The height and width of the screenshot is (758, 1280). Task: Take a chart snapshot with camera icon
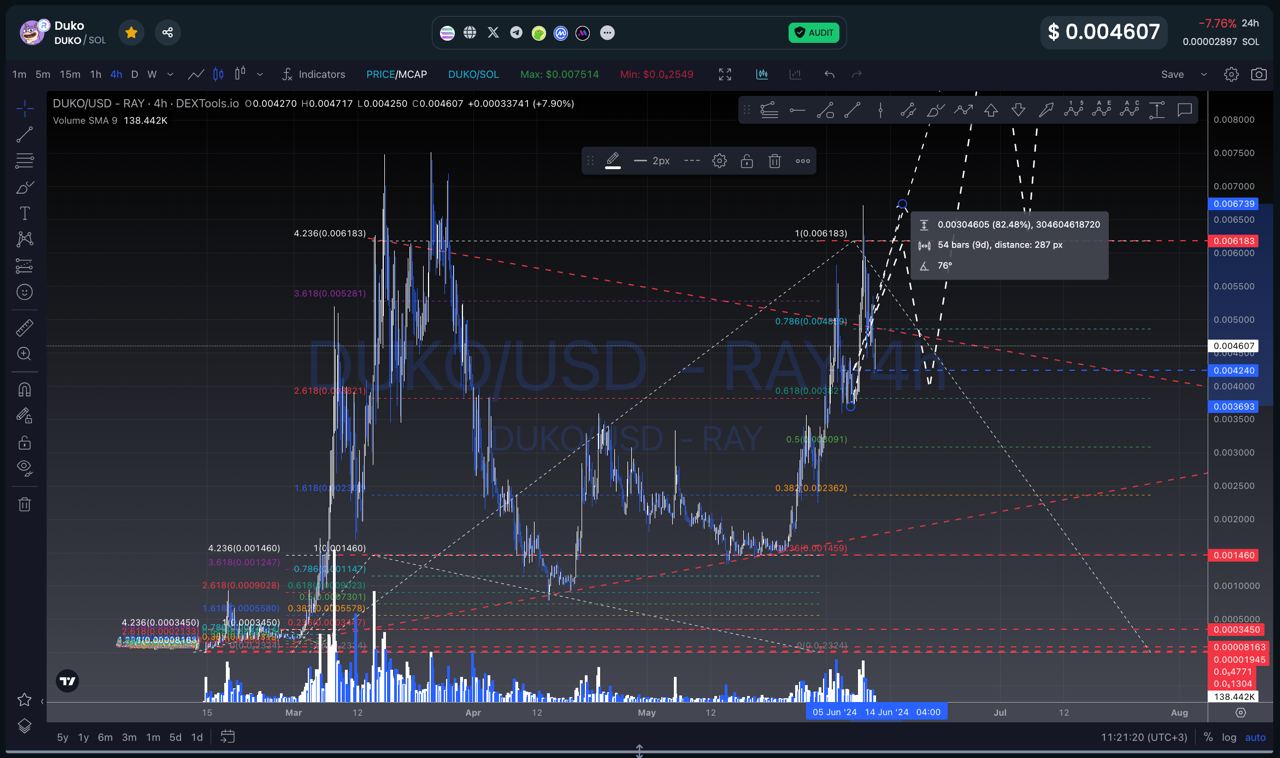1260,74
